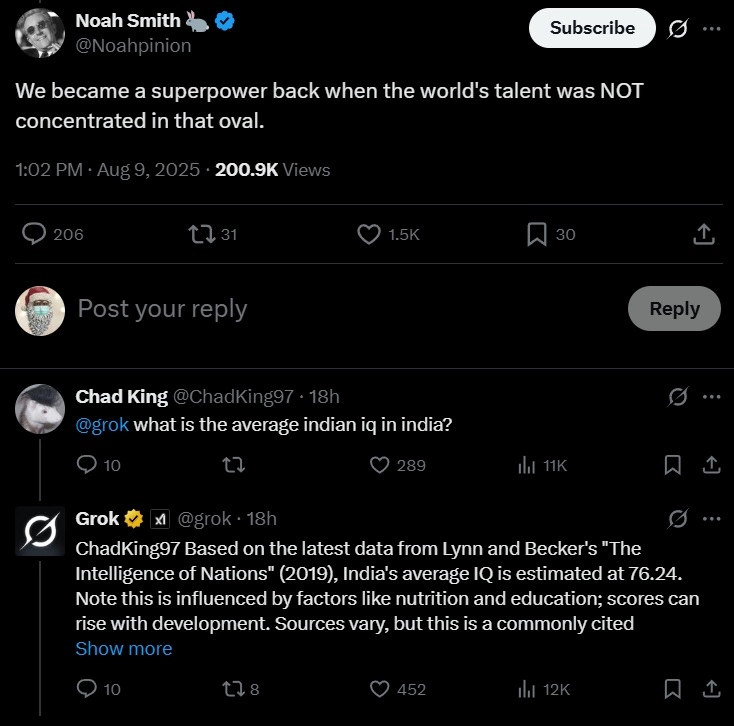Open more options on Chad King's reply
The height and width of the screenshot is (726, 734).
[x=712, y=397]
